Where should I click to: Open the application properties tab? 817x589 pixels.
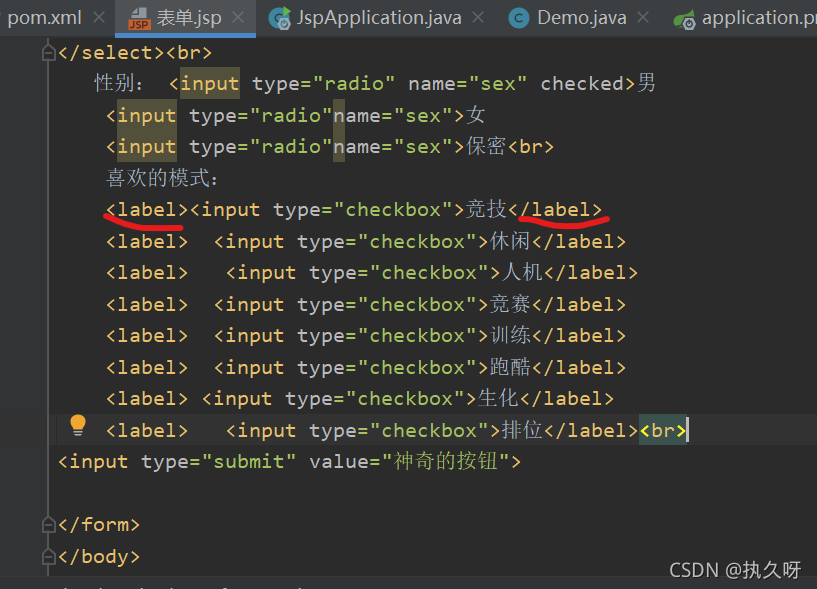click(756, 18)
